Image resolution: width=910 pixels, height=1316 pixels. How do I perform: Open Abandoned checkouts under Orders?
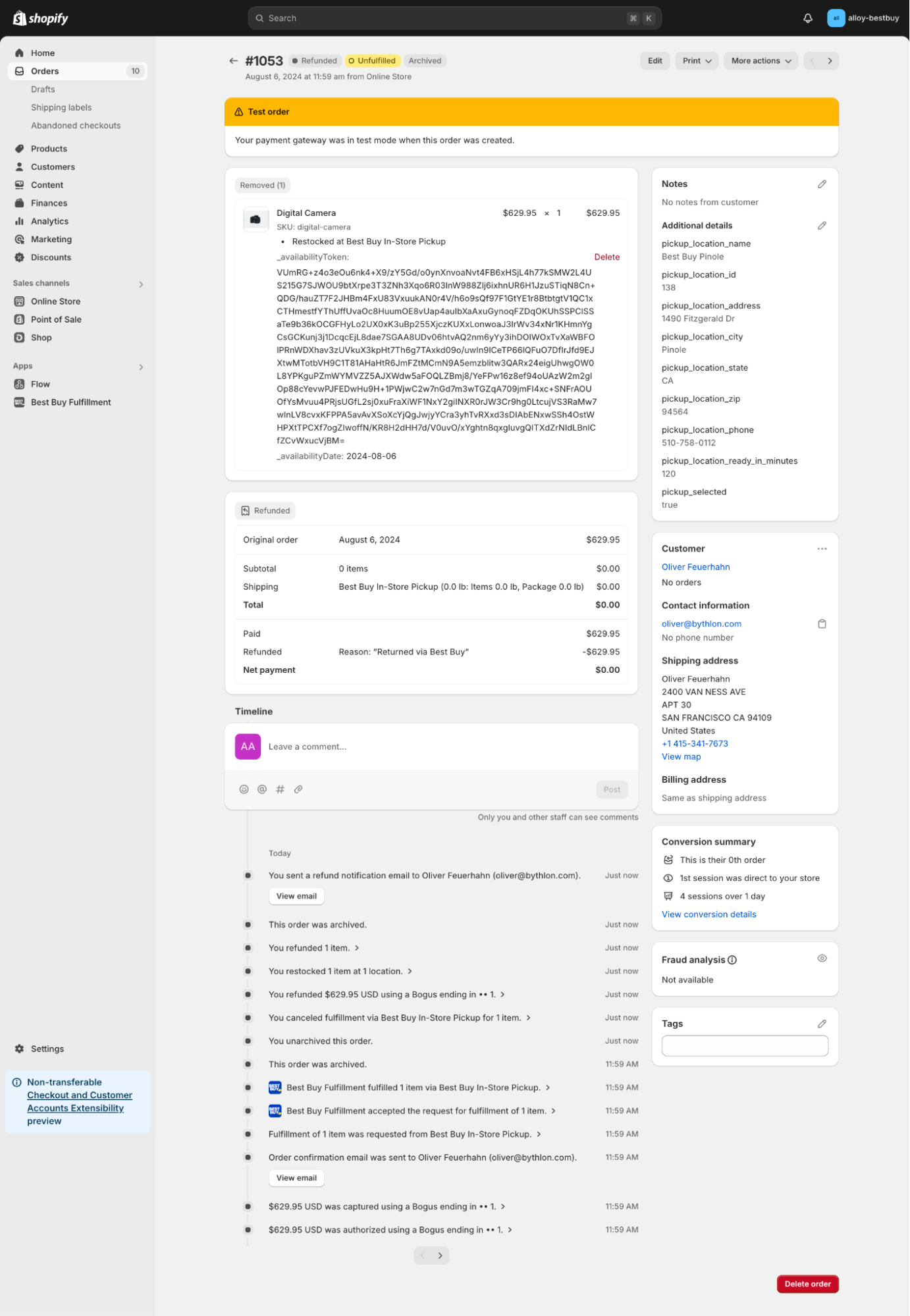pos(77,125)
